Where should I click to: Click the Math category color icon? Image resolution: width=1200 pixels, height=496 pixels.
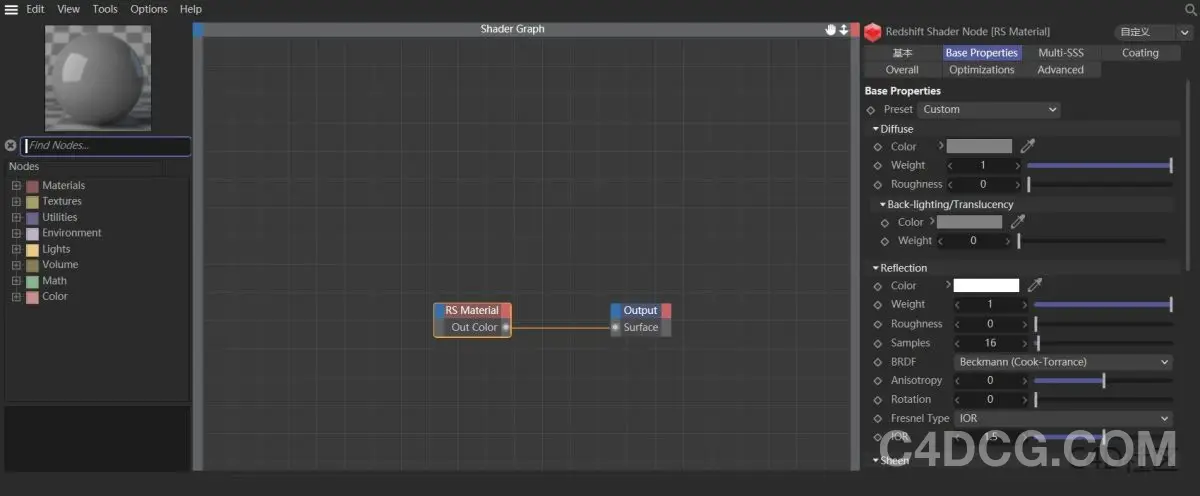pos(32,281)
